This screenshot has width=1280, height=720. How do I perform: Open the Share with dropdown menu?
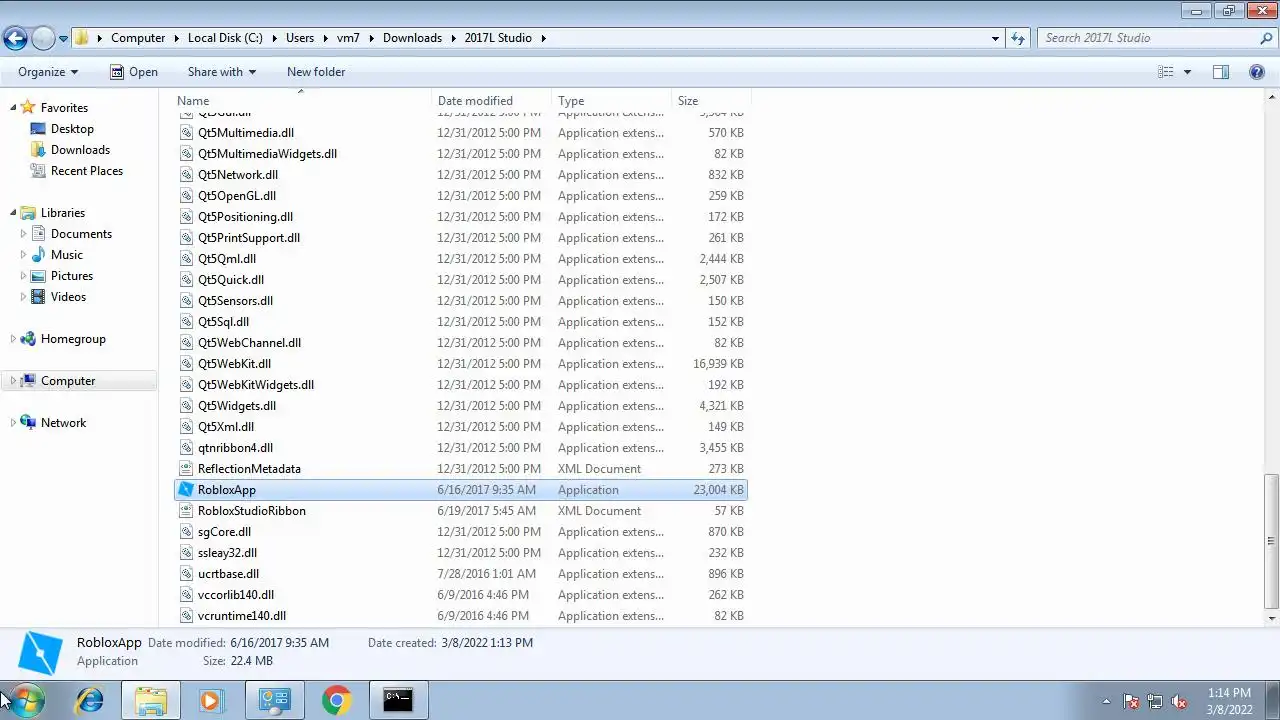coord(222,72)
